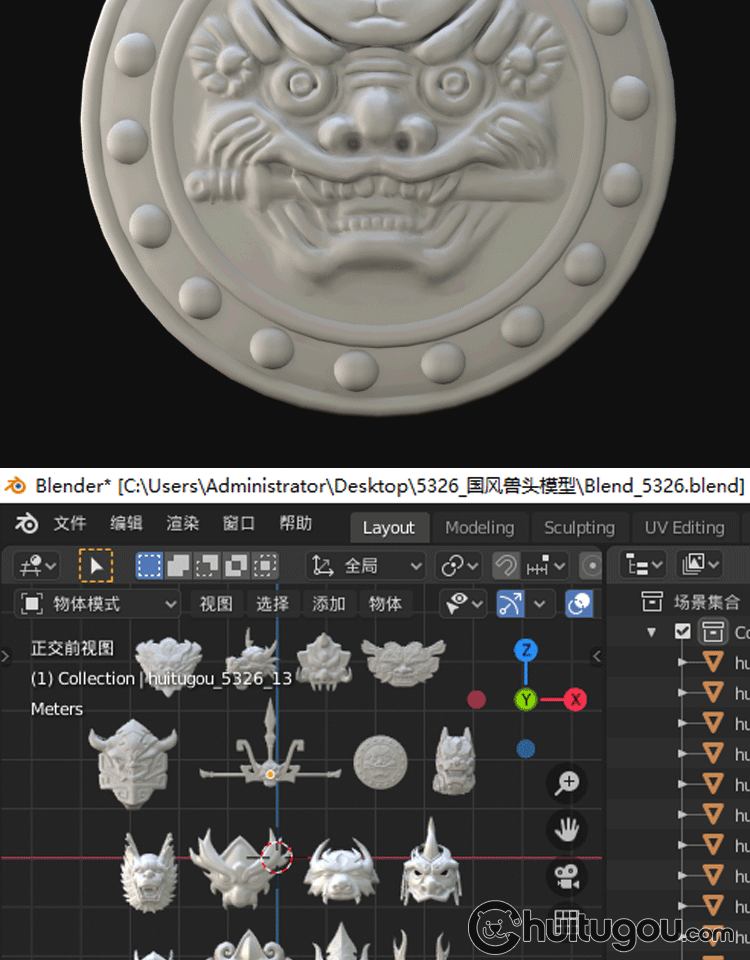This screenshot has height=960, width=750.
Task: Click the blue Z axis gizmo ball
Action: pyautogui.click(x=526, y=650)
